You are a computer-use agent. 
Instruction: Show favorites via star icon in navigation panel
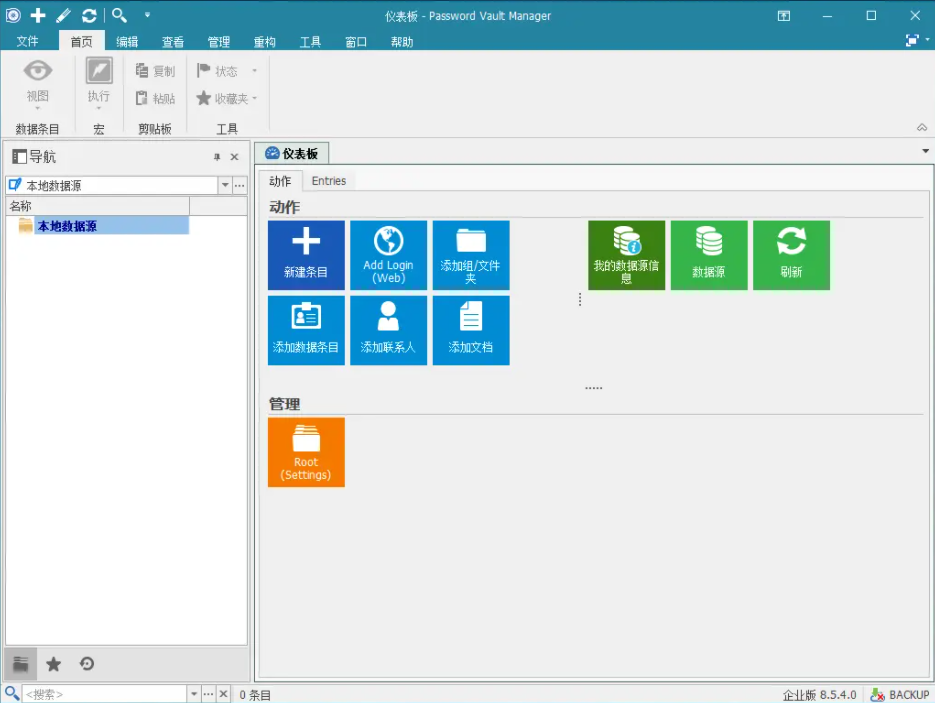point(54,664)
